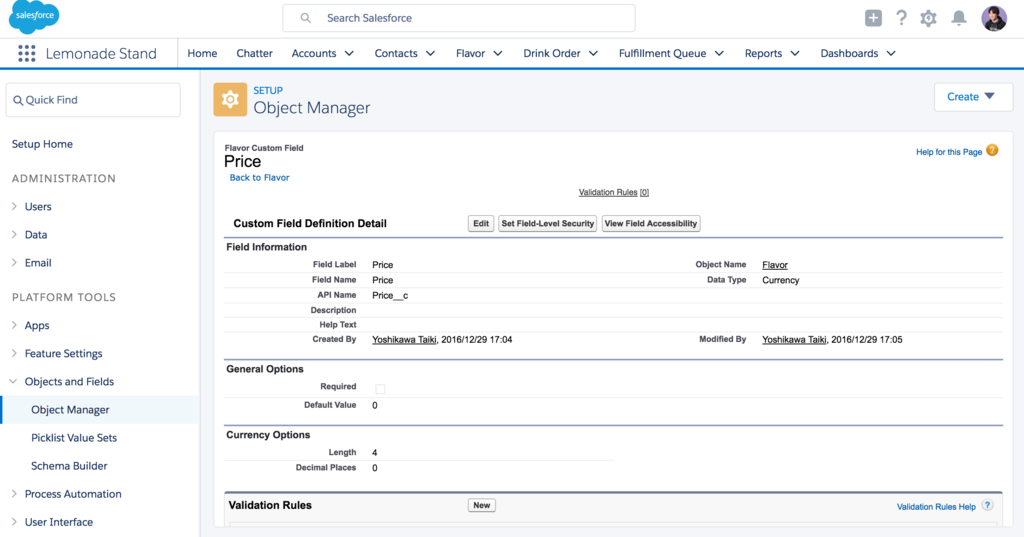Screen dimensions: 1024x537
Task: Expand the Feature Settings chevron
Action: pyautogui.click(x=14, y=353)
